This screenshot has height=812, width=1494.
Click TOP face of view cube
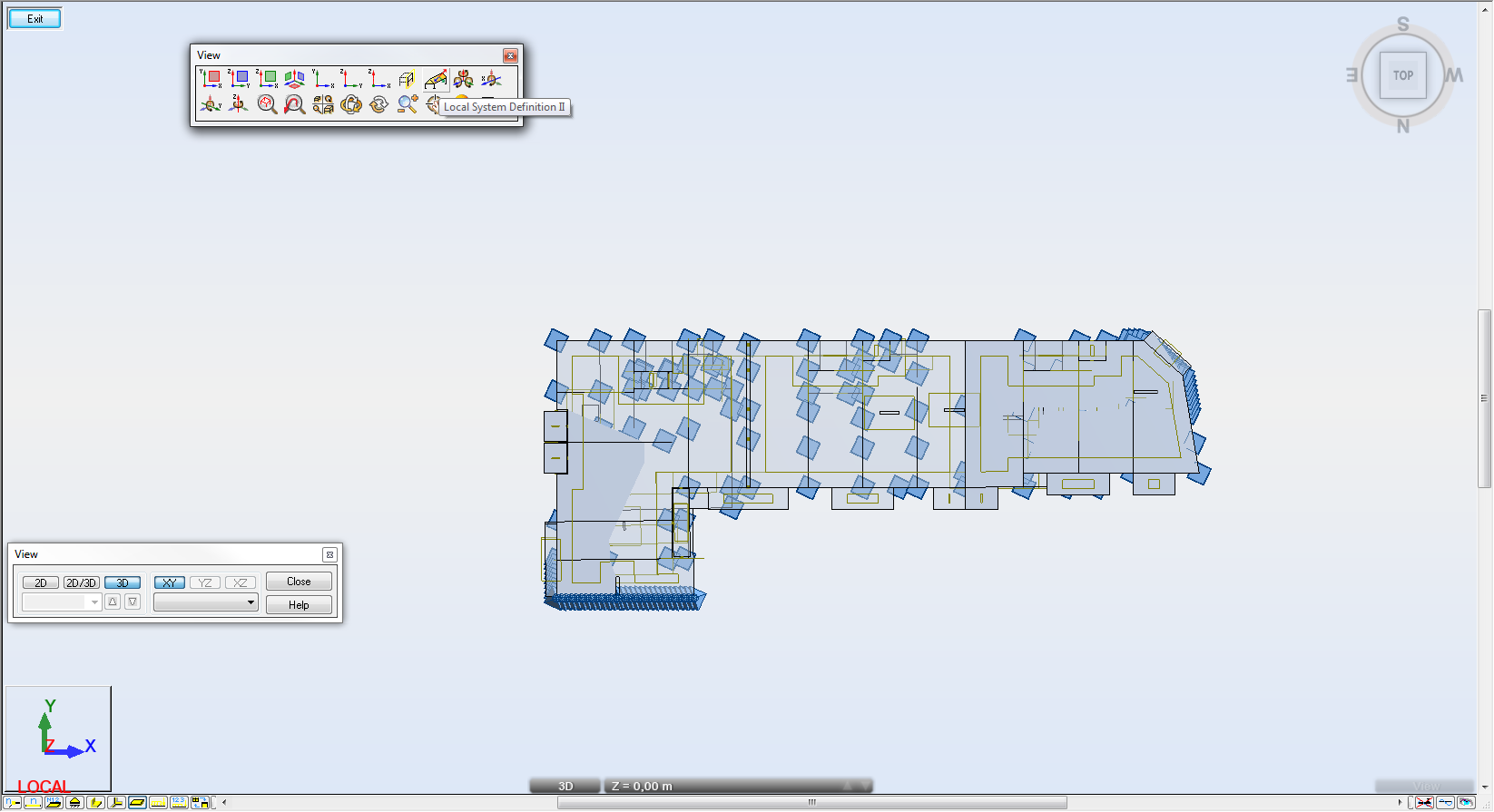point(1403,75)
